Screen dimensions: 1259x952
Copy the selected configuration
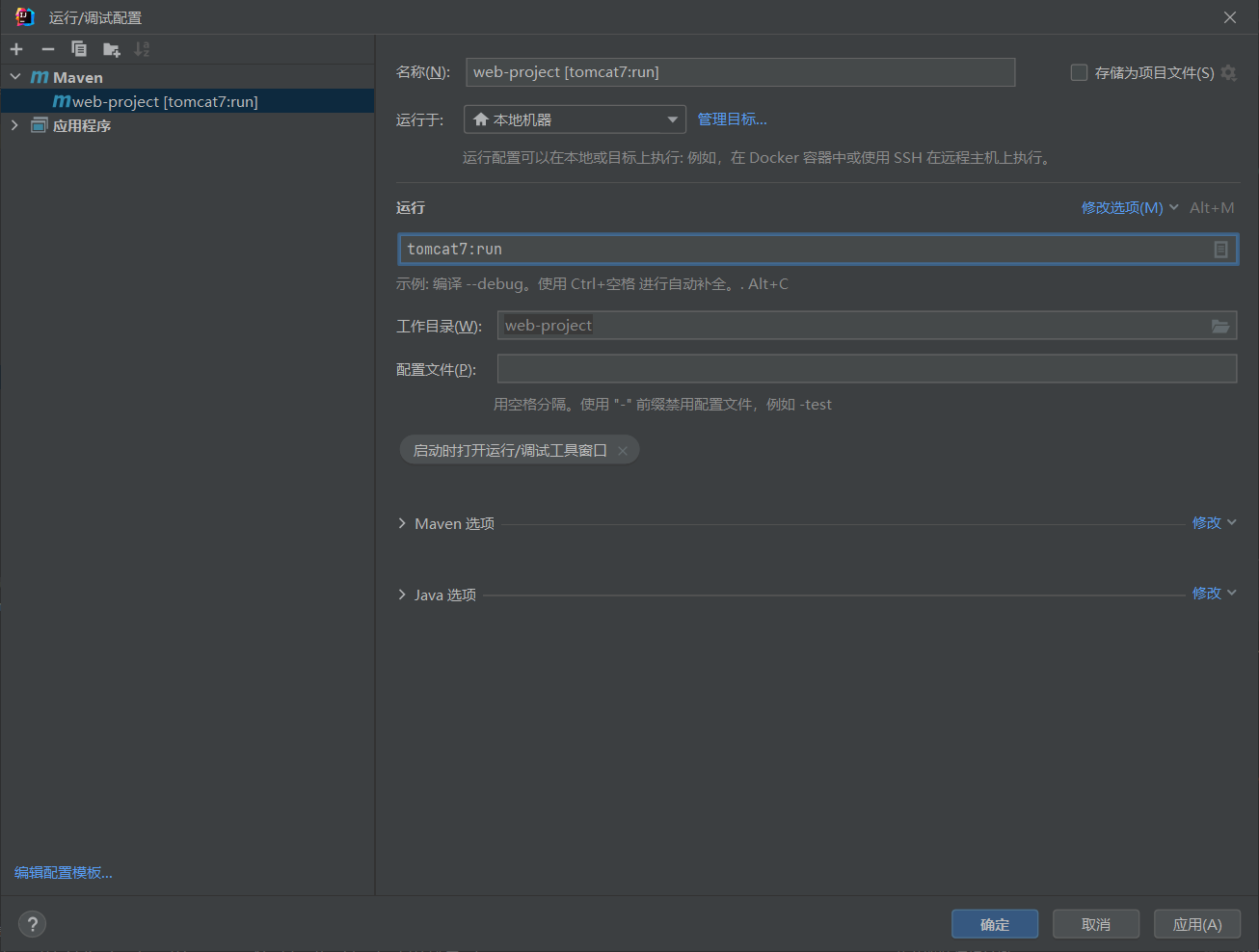(79, 49)
